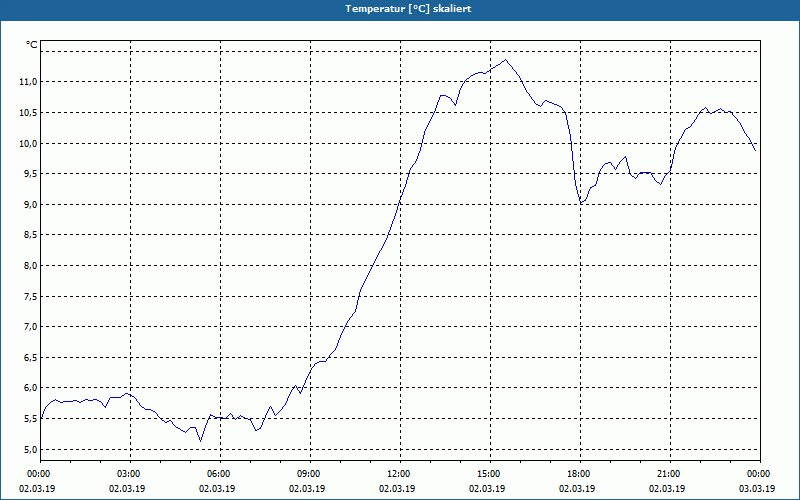Select the '11,0' y-axis label
The height and width of the screenshot is (500, 800).
[x=29, y=82]
